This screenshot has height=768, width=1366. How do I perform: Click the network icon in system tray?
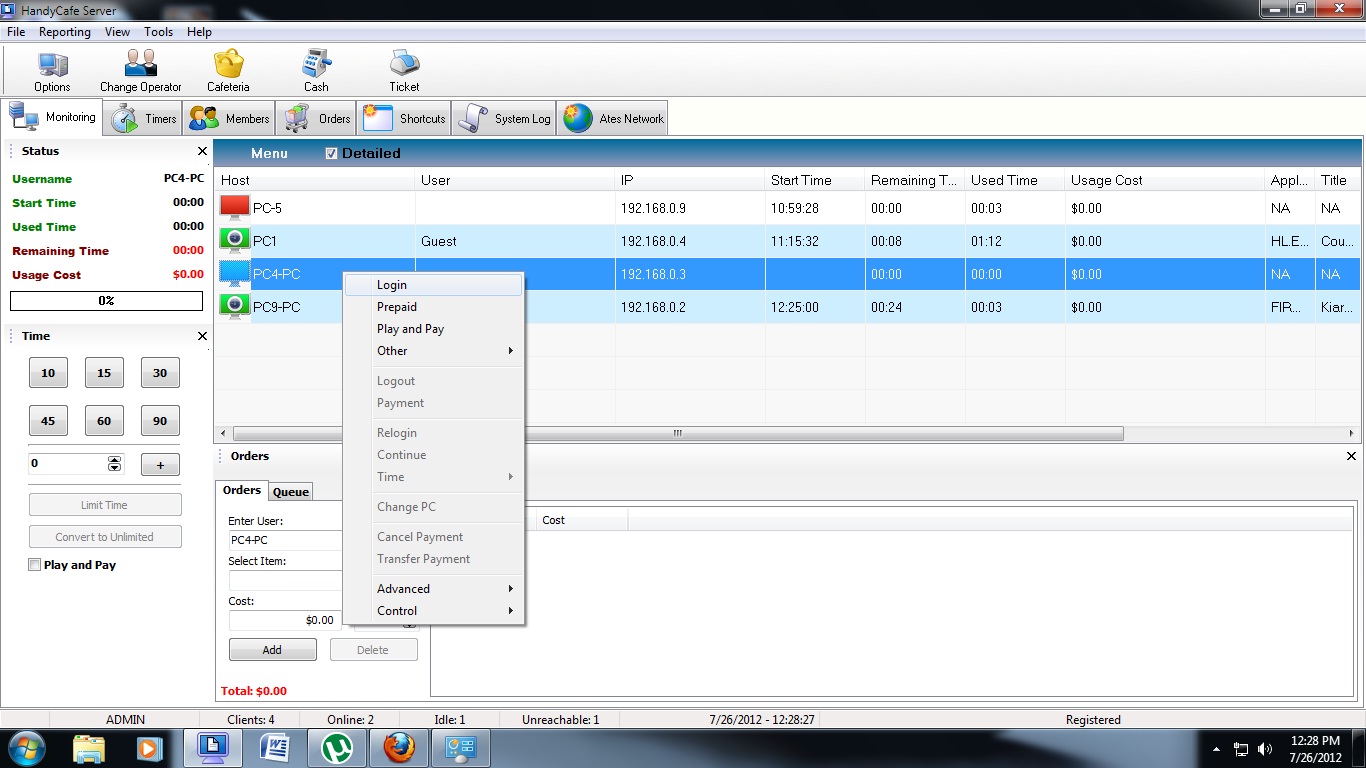point(1241,748)
